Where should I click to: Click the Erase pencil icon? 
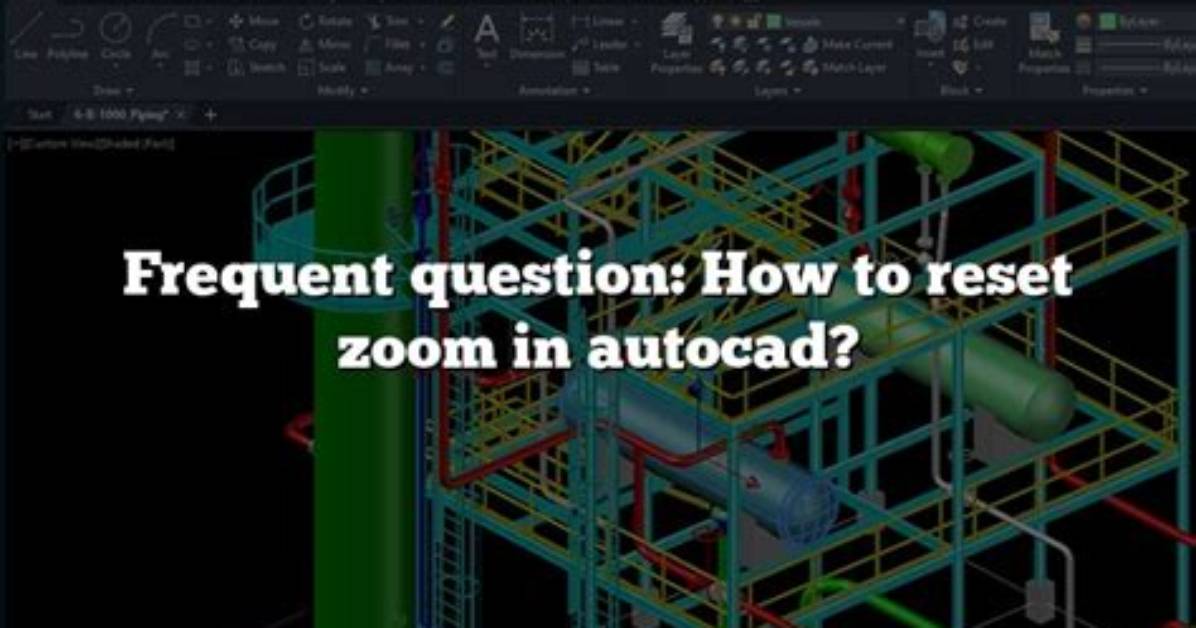tap(446, 22)
